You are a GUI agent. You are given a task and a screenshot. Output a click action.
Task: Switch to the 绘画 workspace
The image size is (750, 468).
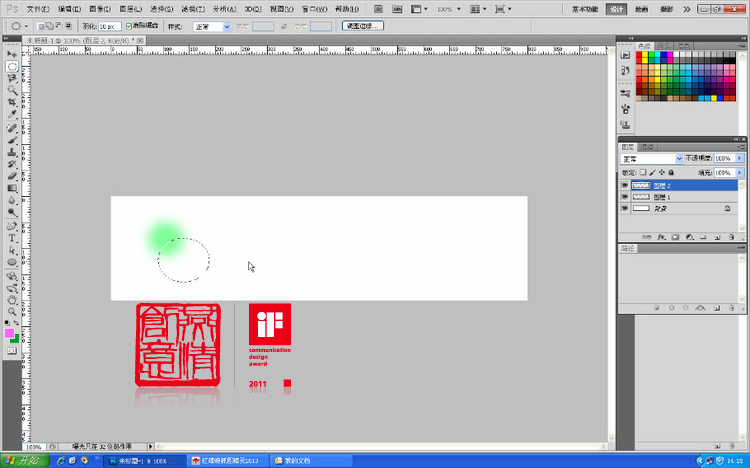click(x=641, y=9)
